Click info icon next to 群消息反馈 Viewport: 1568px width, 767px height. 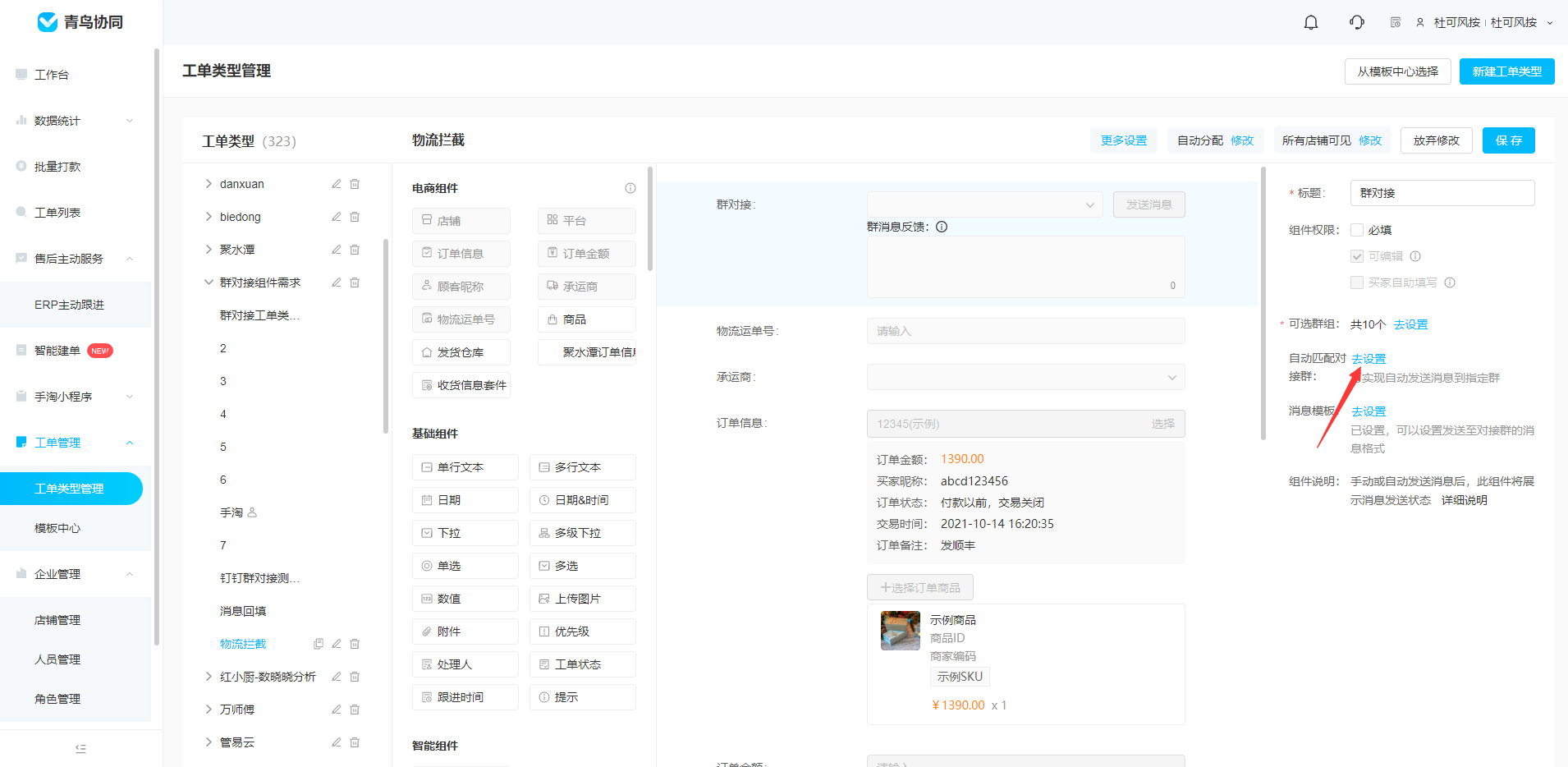(942, 227)
